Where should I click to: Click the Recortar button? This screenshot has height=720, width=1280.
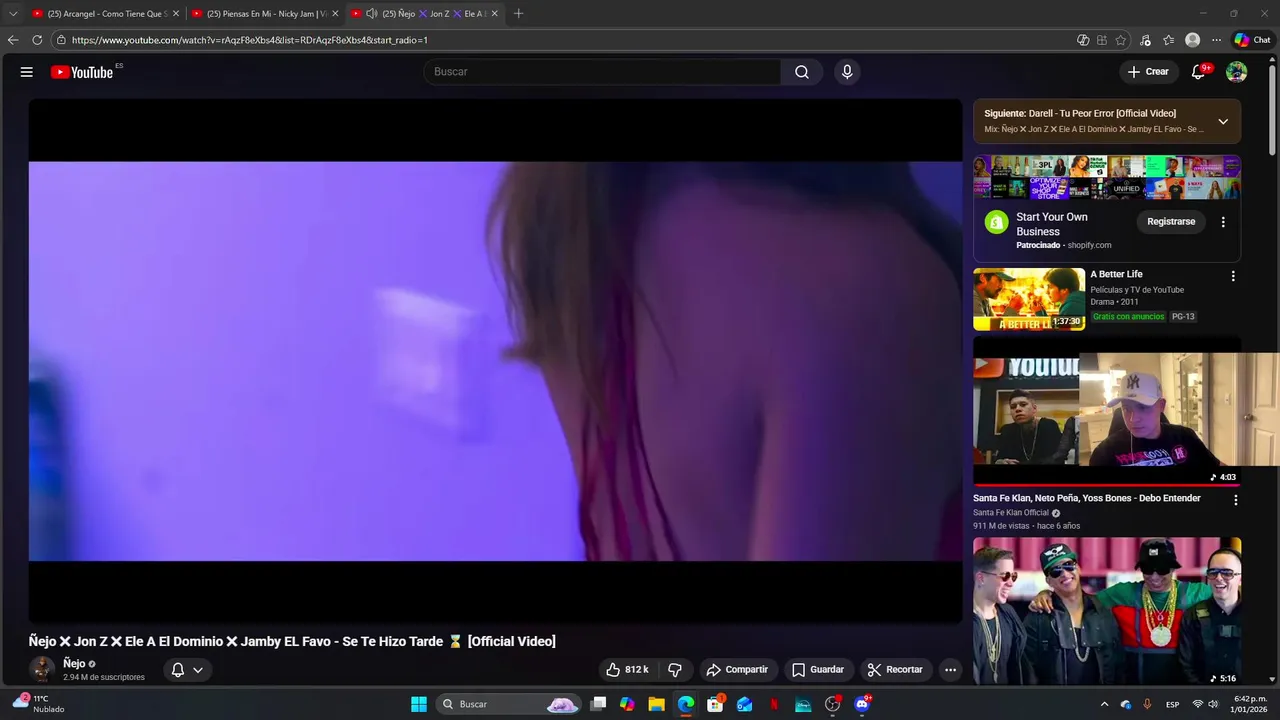coord(895,670)
